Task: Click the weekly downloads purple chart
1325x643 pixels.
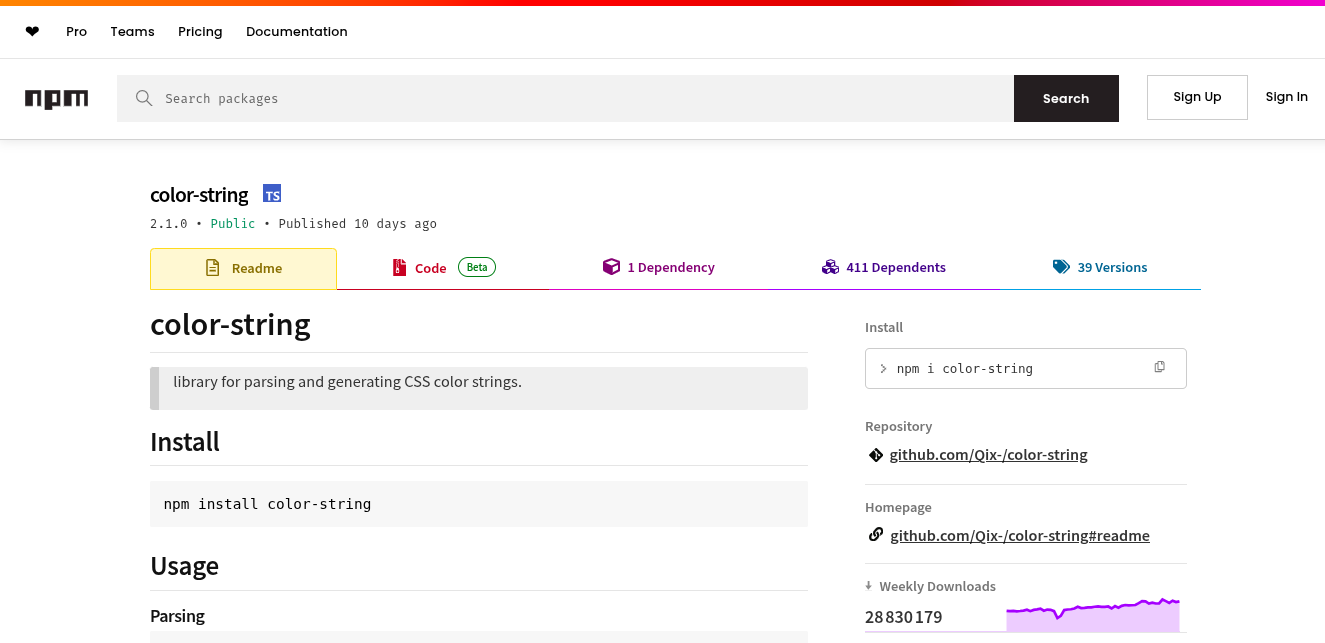Action: coord(1093,616)
